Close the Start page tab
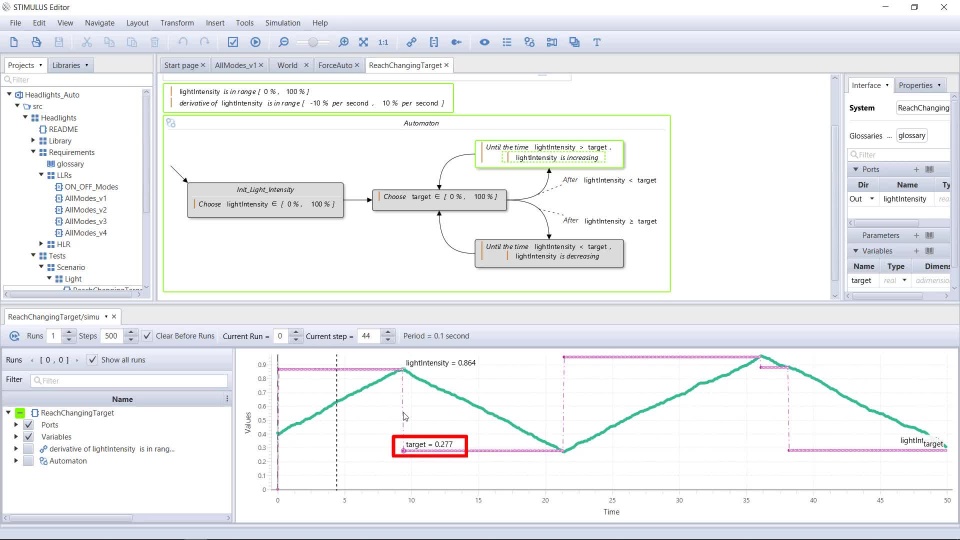This screenshot has width=960, height=540. pos(203,65)
